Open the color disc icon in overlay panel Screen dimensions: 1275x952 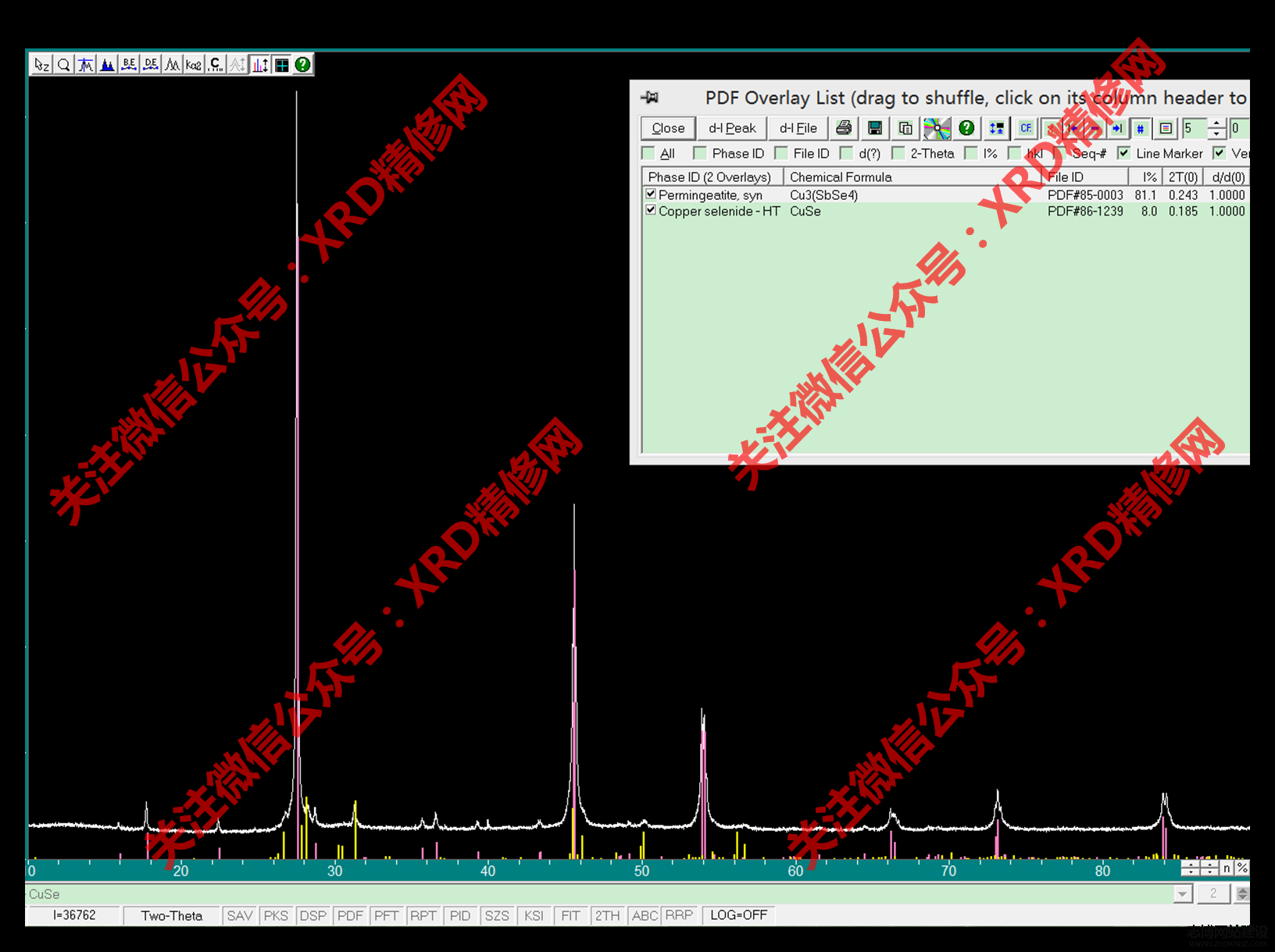(937, 128)
